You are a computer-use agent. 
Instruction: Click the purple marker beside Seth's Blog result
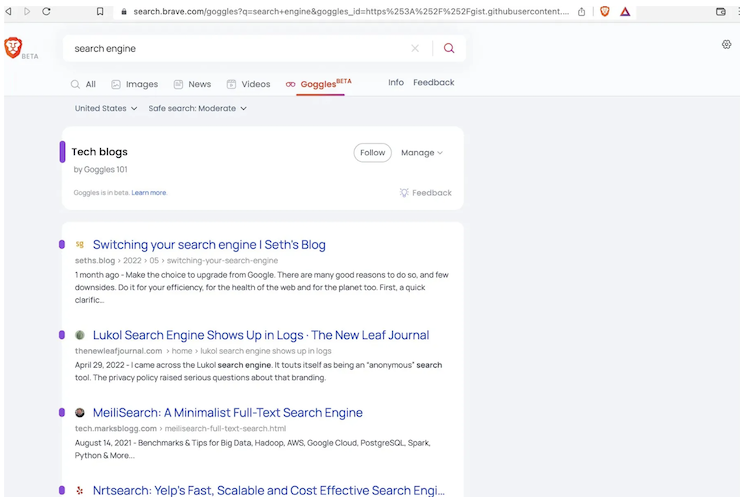click(62, 244)
